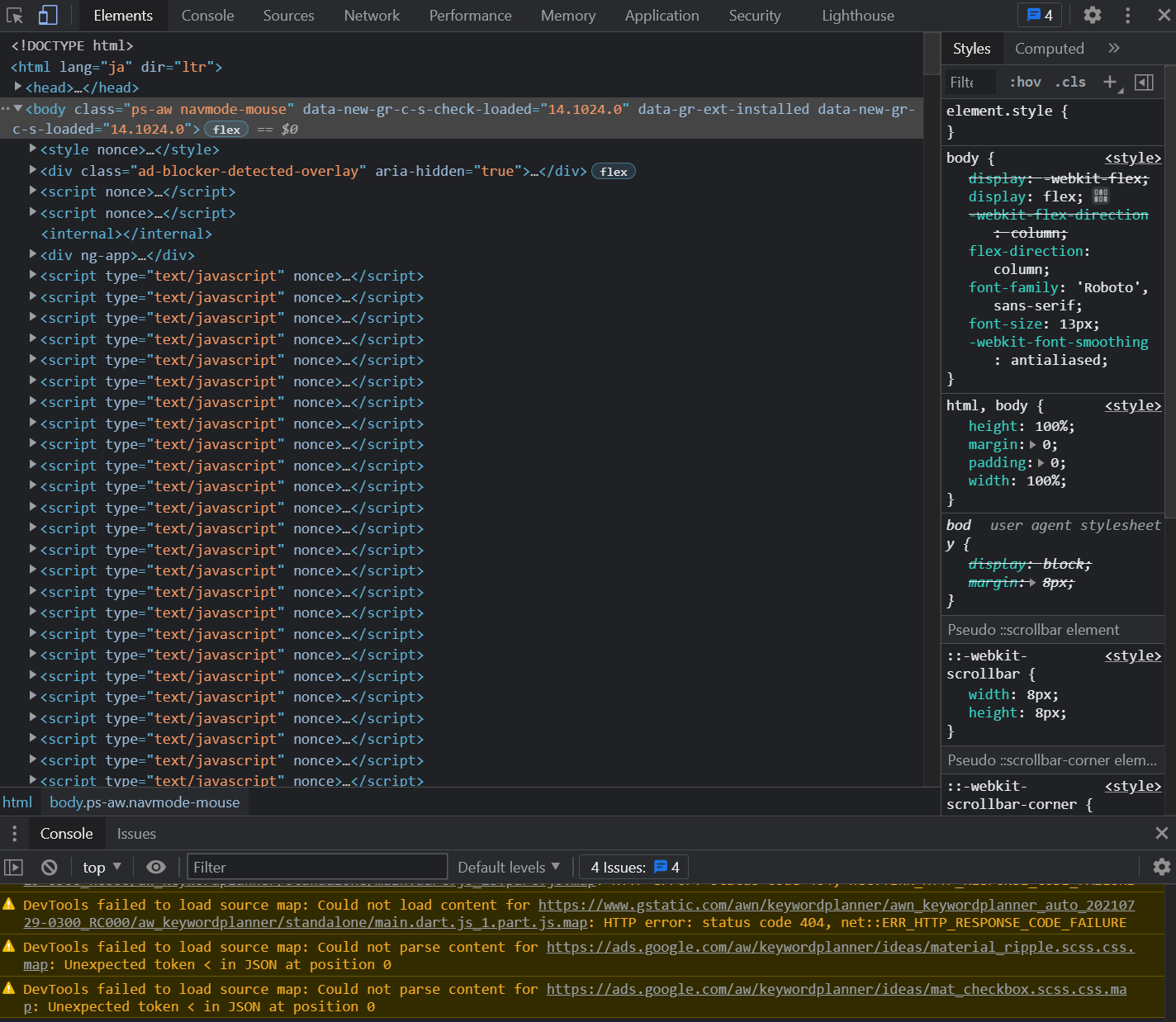The width and height of the screenshot is (1176, 1022).
Task: Add a new style rule plus icon
Action: 1110,82
